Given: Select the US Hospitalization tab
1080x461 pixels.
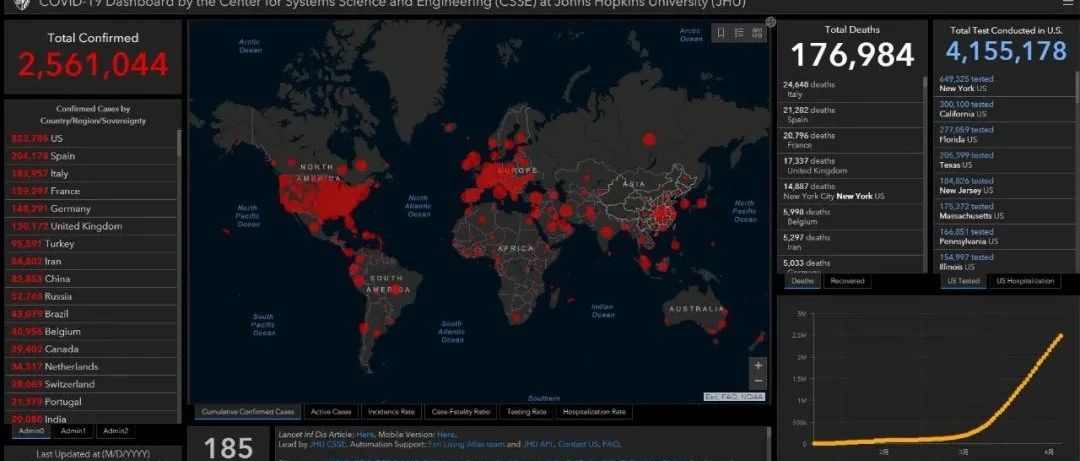Looking at the screenshot, I should pos(1025,281).
